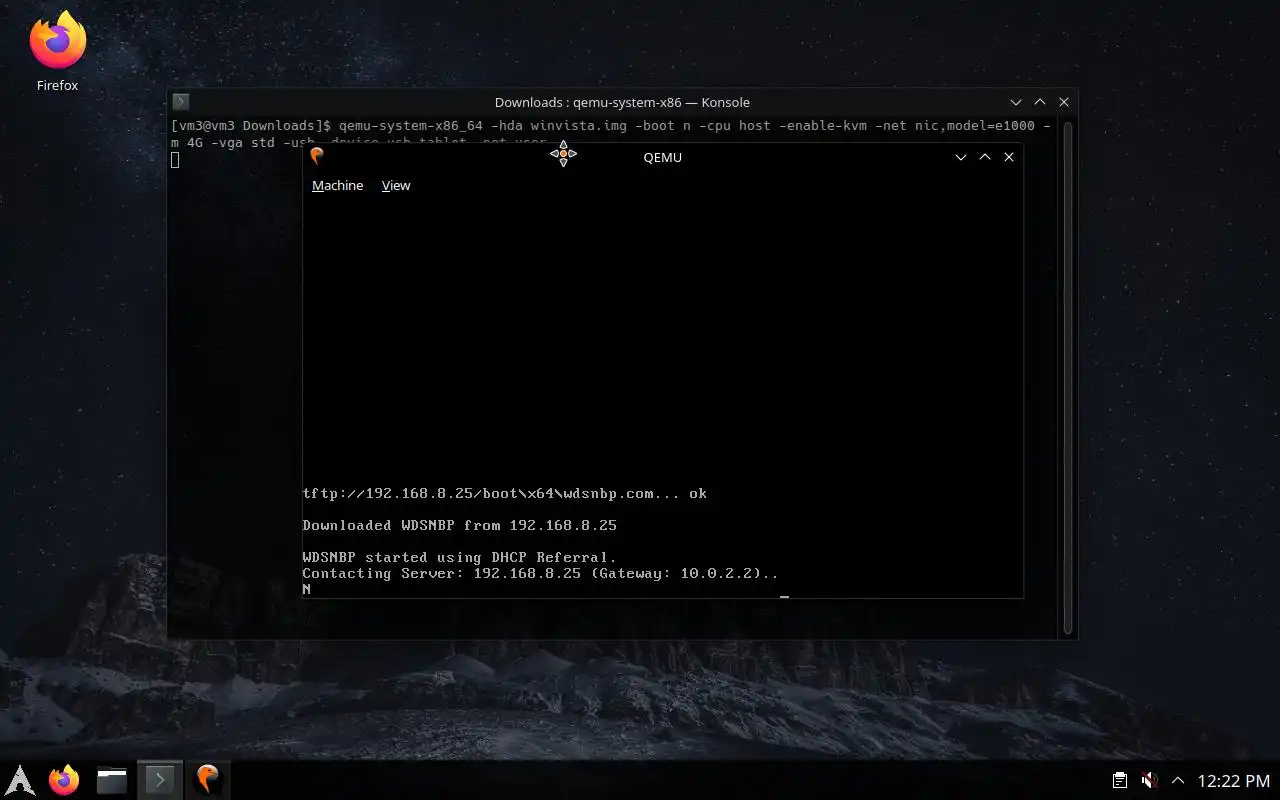Minimize the Konsole window
Image resolution: width=1280 pixels, height=800 pixels.
[1016, 102]
